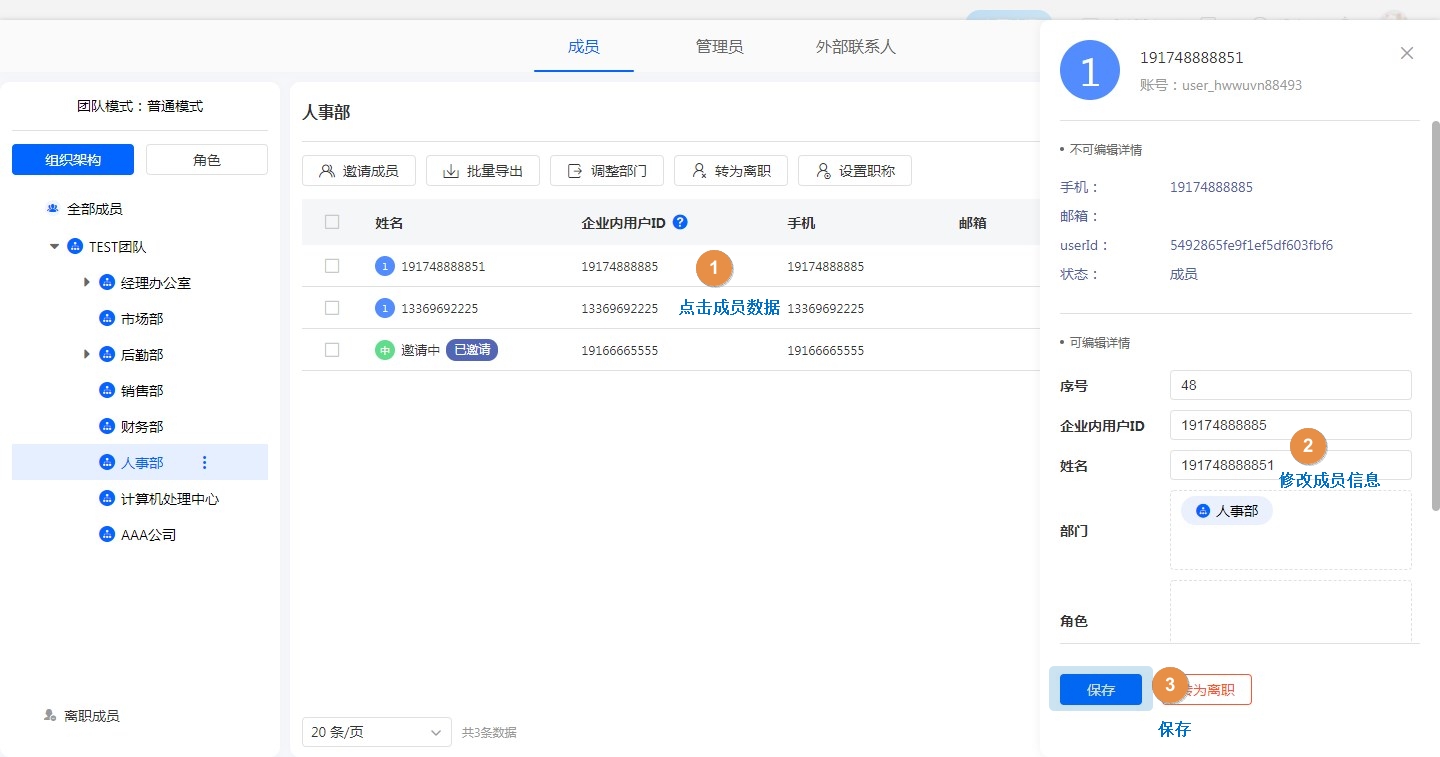
Task: Click the AAA公司 department icon
Action: point(107,534)
